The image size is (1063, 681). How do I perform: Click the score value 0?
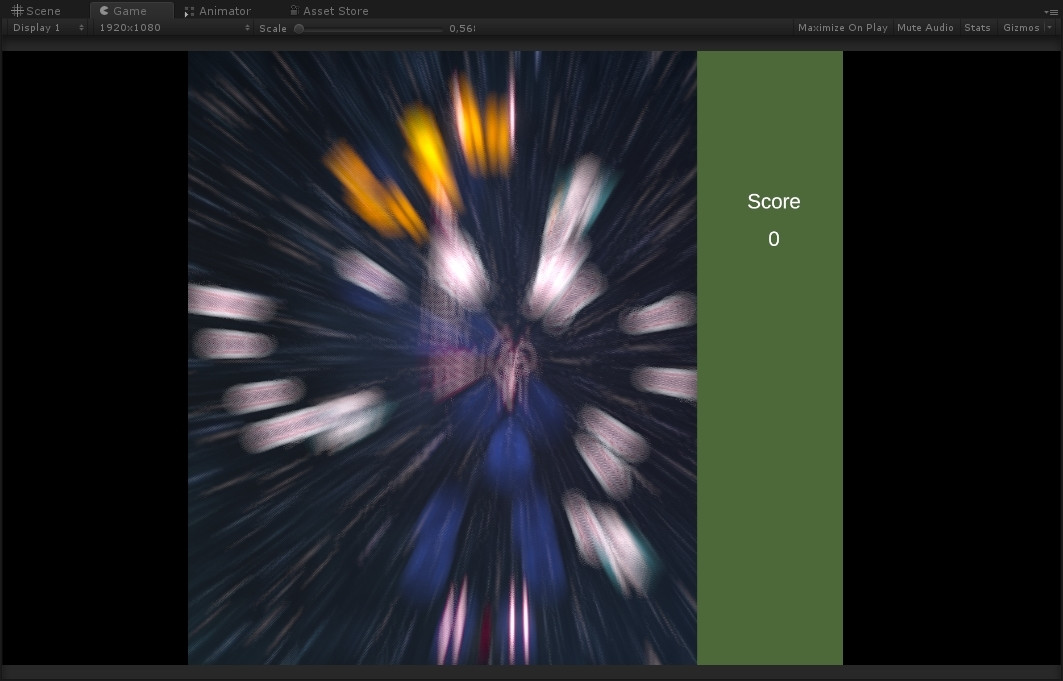tap(774, 239)
